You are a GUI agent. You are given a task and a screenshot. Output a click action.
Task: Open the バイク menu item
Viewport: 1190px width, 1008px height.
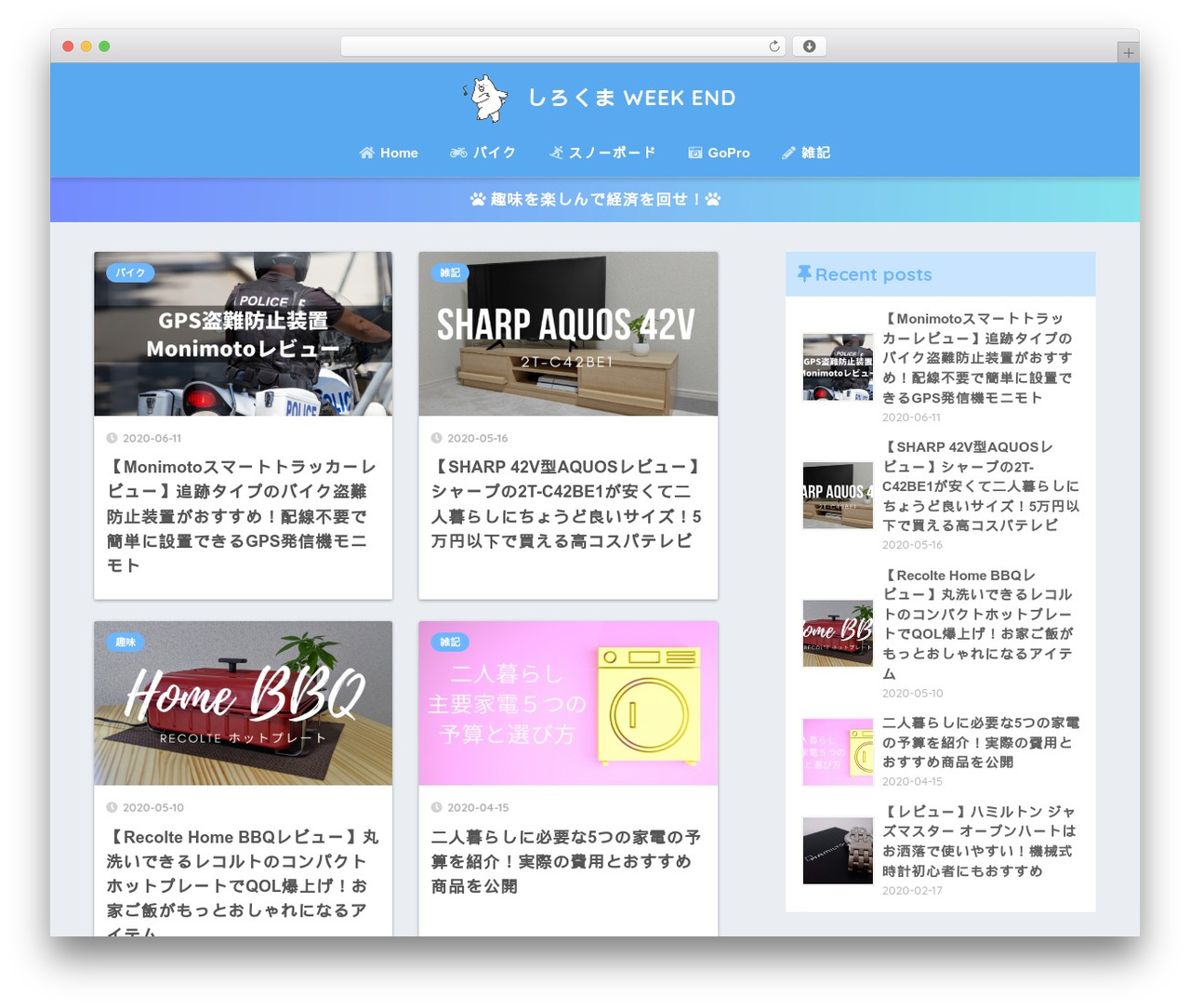[x=483, y=153]
